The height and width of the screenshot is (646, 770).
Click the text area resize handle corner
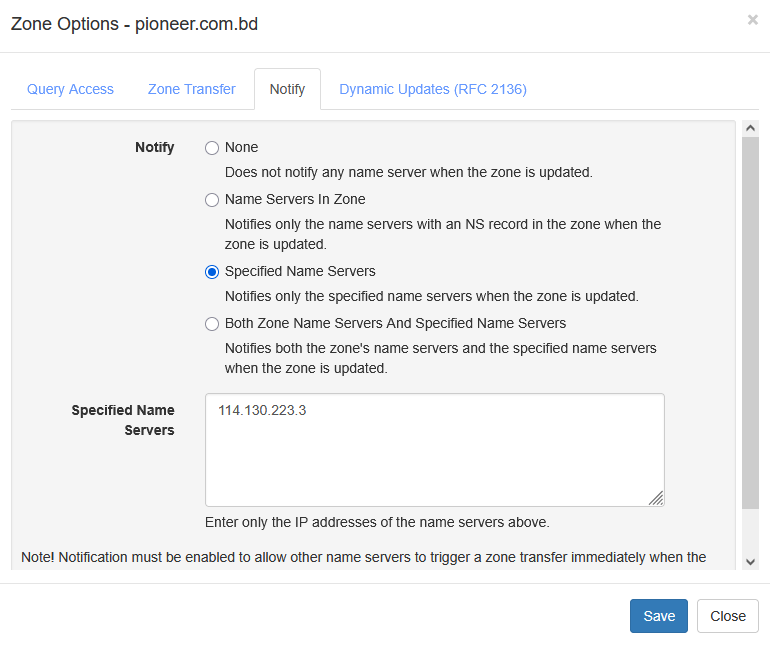656,498
